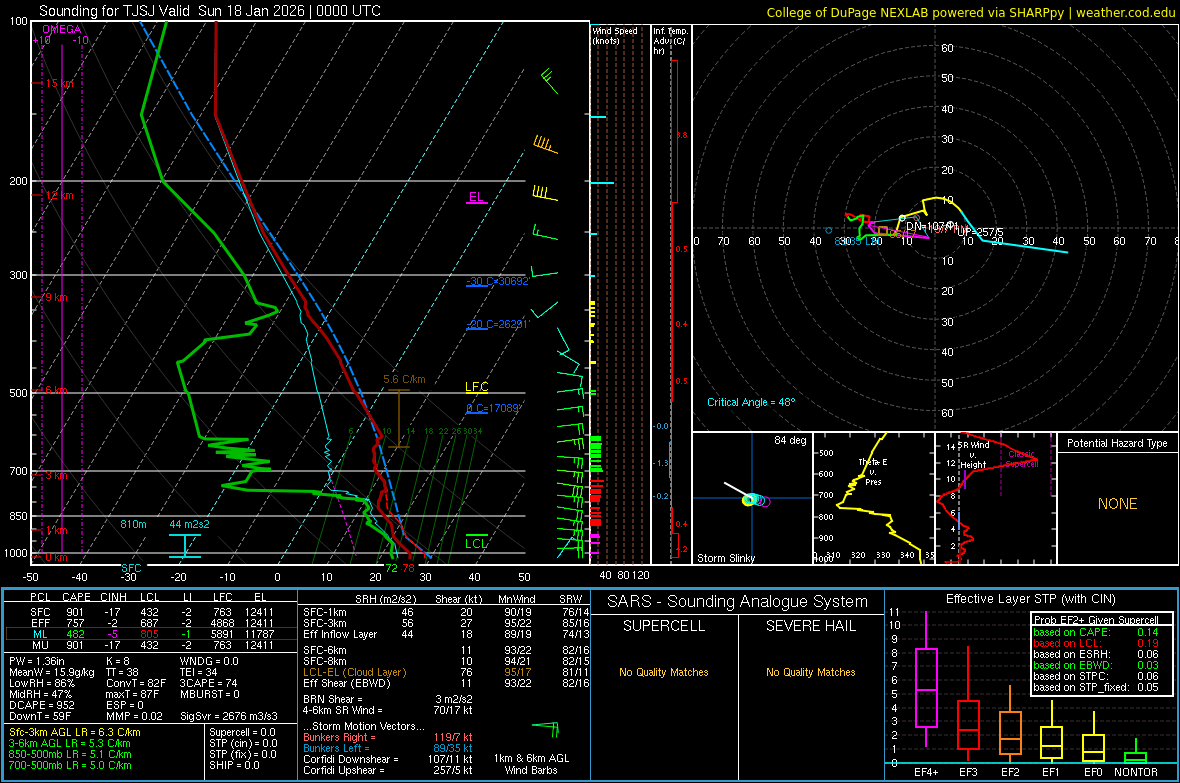1180x783 pixels.
Task: Click the 810m effective inflow label
Action: point(133,524)
